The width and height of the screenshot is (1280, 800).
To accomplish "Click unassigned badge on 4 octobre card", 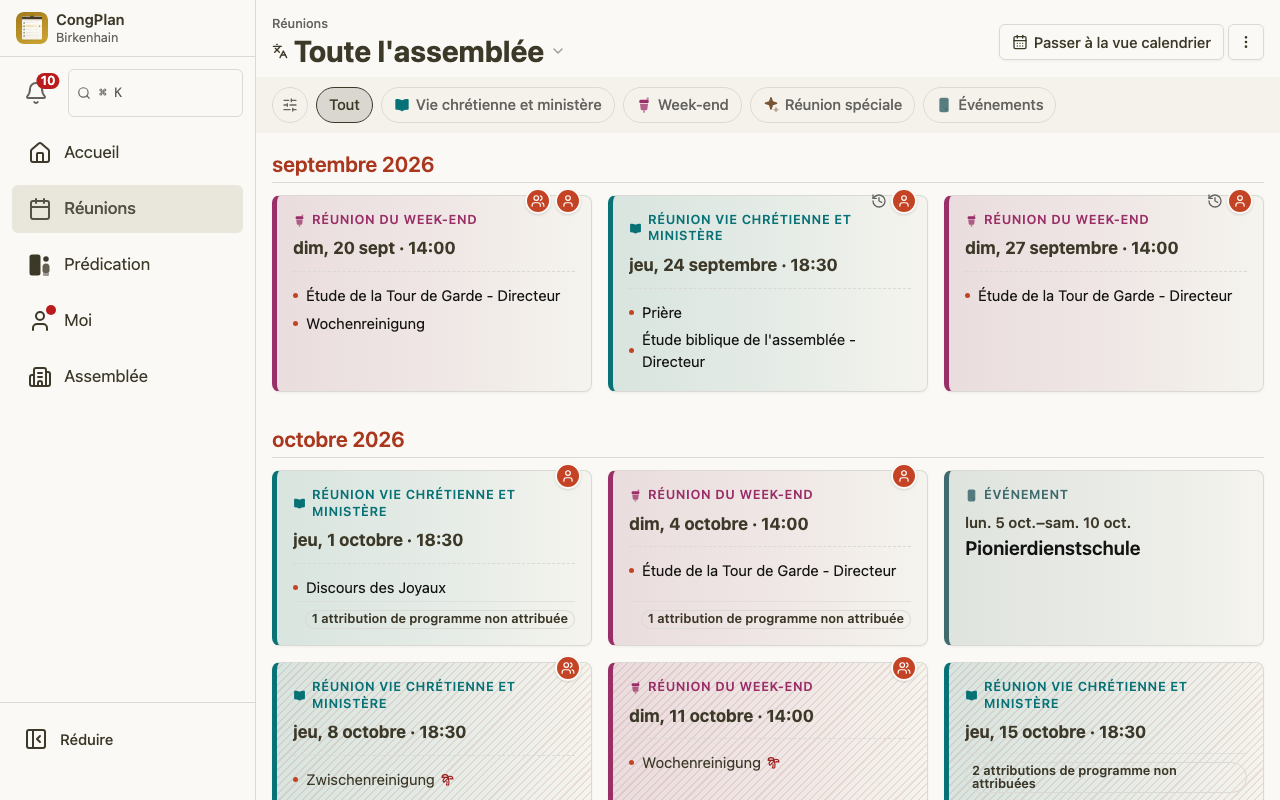I will 776,619.
